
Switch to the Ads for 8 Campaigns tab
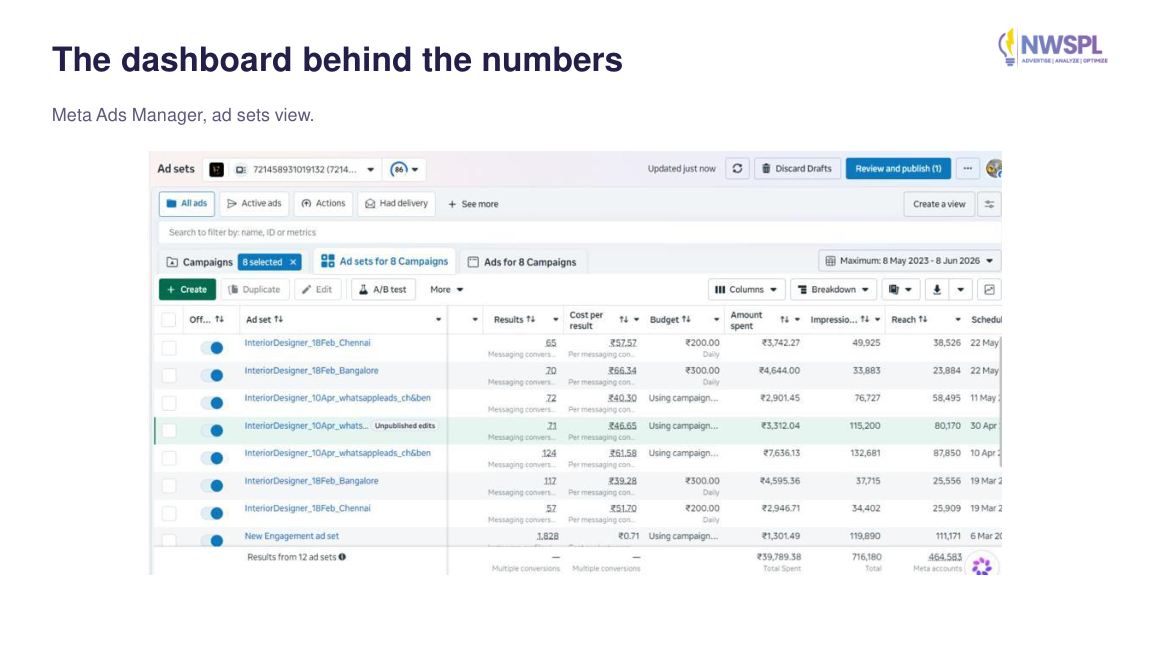(x=522, y=262)
